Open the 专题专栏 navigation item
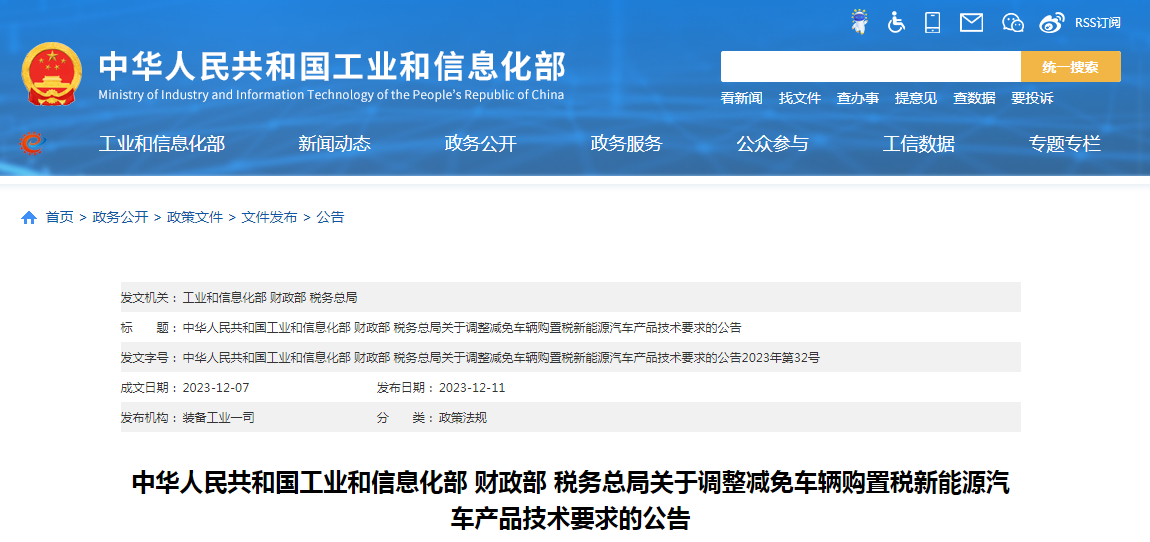The height and width of the screenshot is (542, 1150). [x=1064, y=144]
